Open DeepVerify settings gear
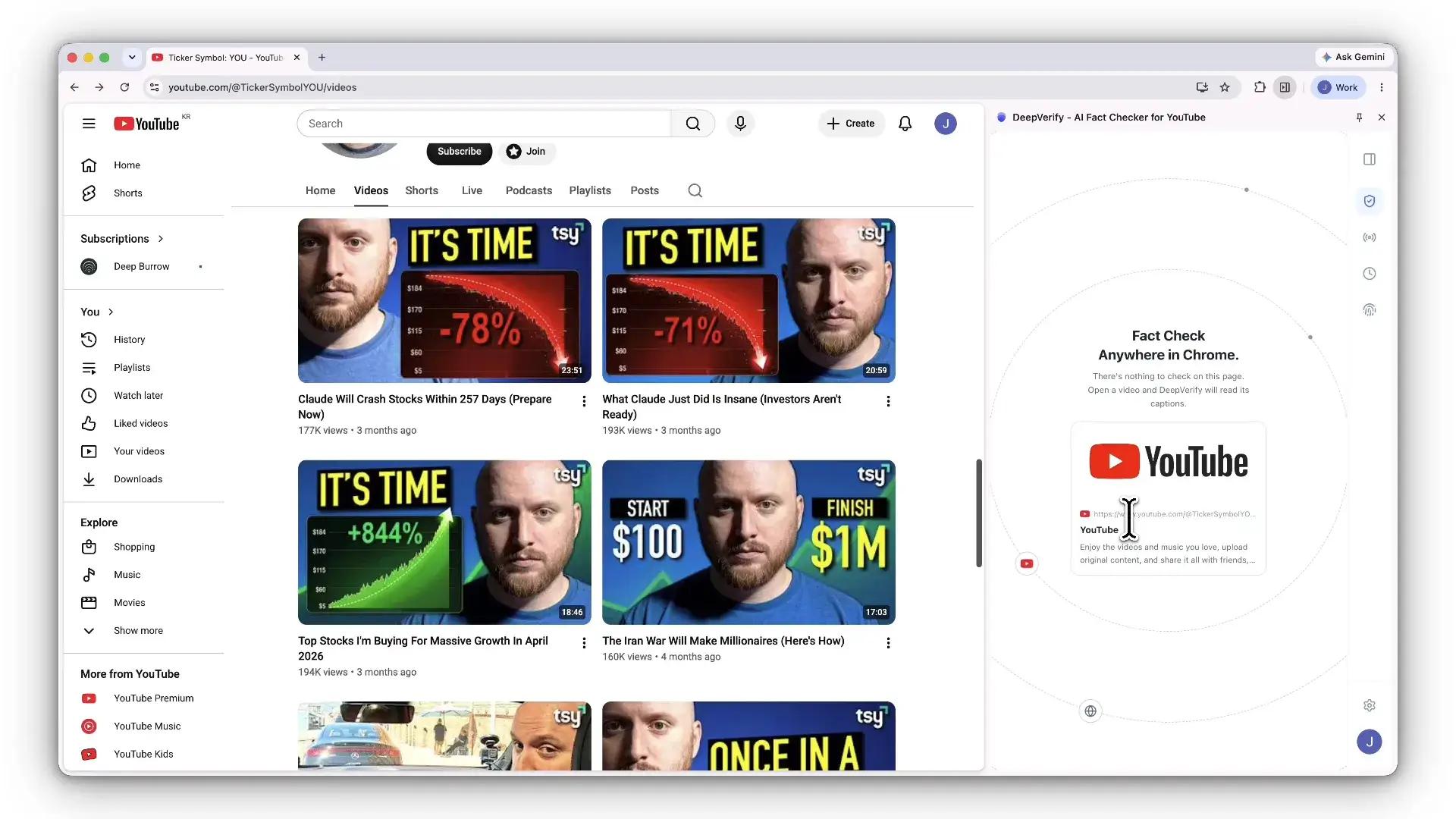 point(1369,705)
